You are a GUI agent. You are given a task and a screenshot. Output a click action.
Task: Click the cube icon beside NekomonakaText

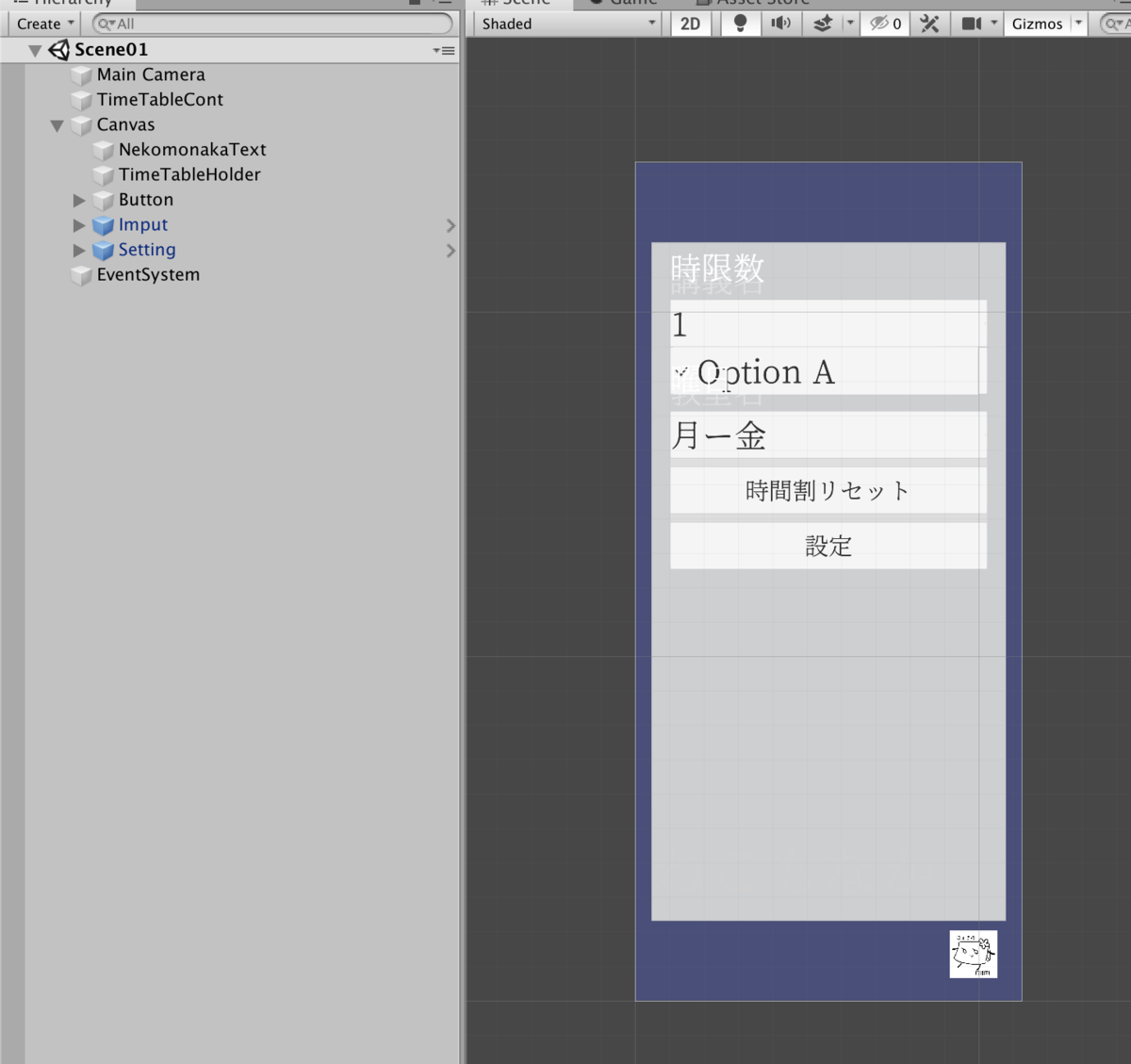(x=104, y=150)
